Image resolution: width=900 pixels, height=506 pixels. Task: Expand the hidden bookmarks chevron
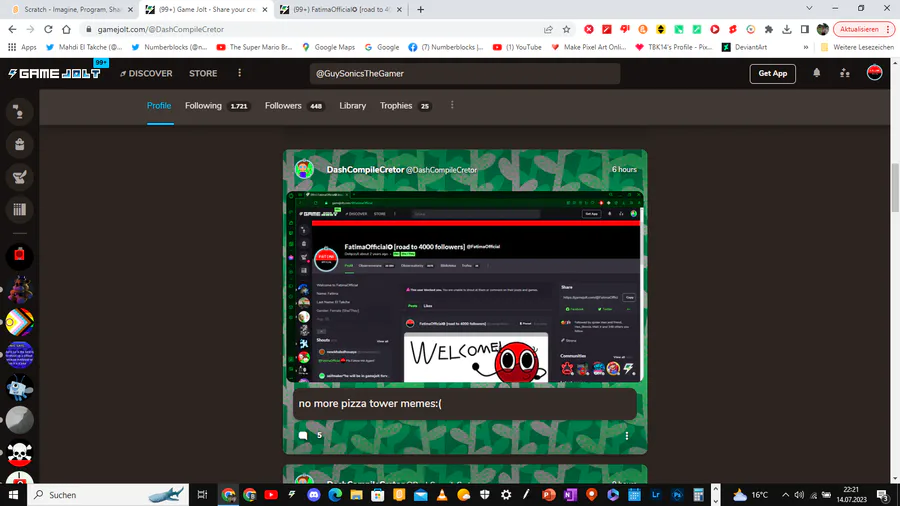click(x=806, y=47)
